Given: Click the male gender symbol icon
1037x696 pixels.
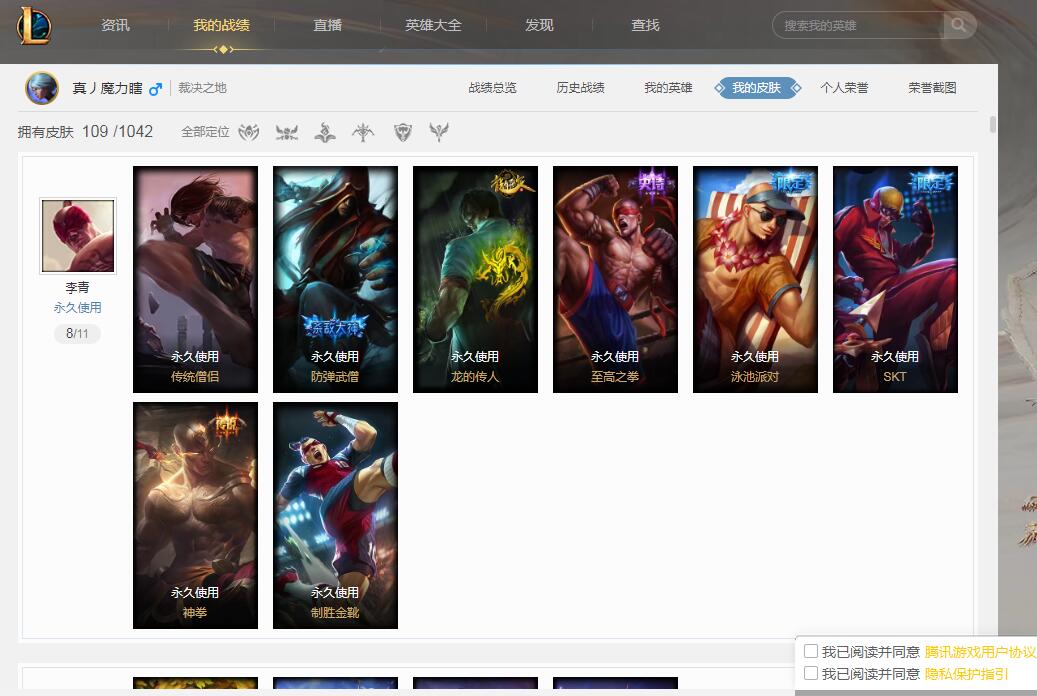Looking at the screenshot, I should (155, 89).
